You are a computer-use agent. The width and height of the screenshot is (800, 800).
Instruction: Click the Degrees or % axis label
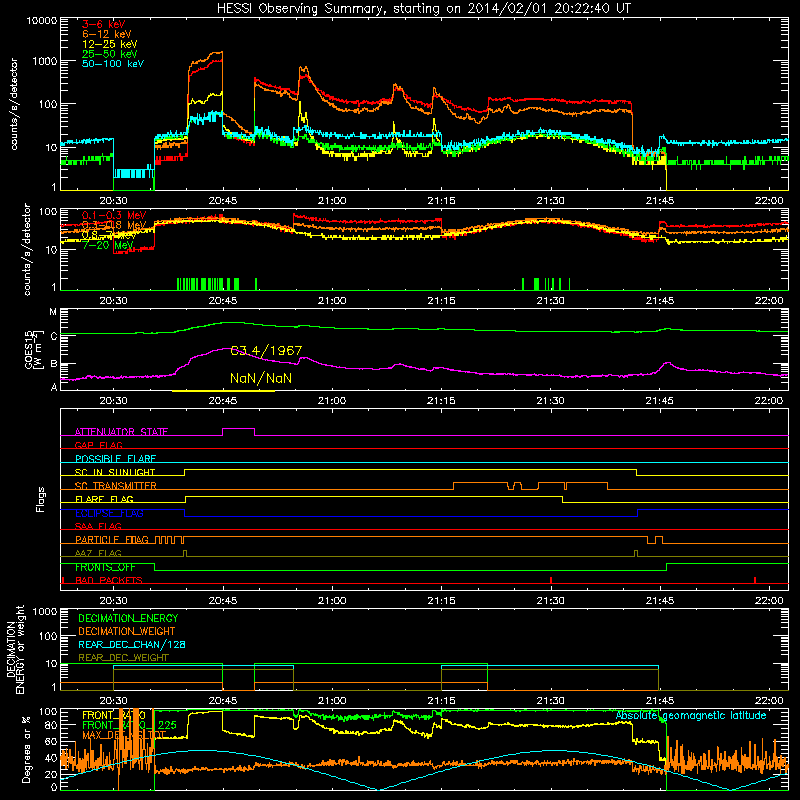pyautogui.click(x=26, y=750)
